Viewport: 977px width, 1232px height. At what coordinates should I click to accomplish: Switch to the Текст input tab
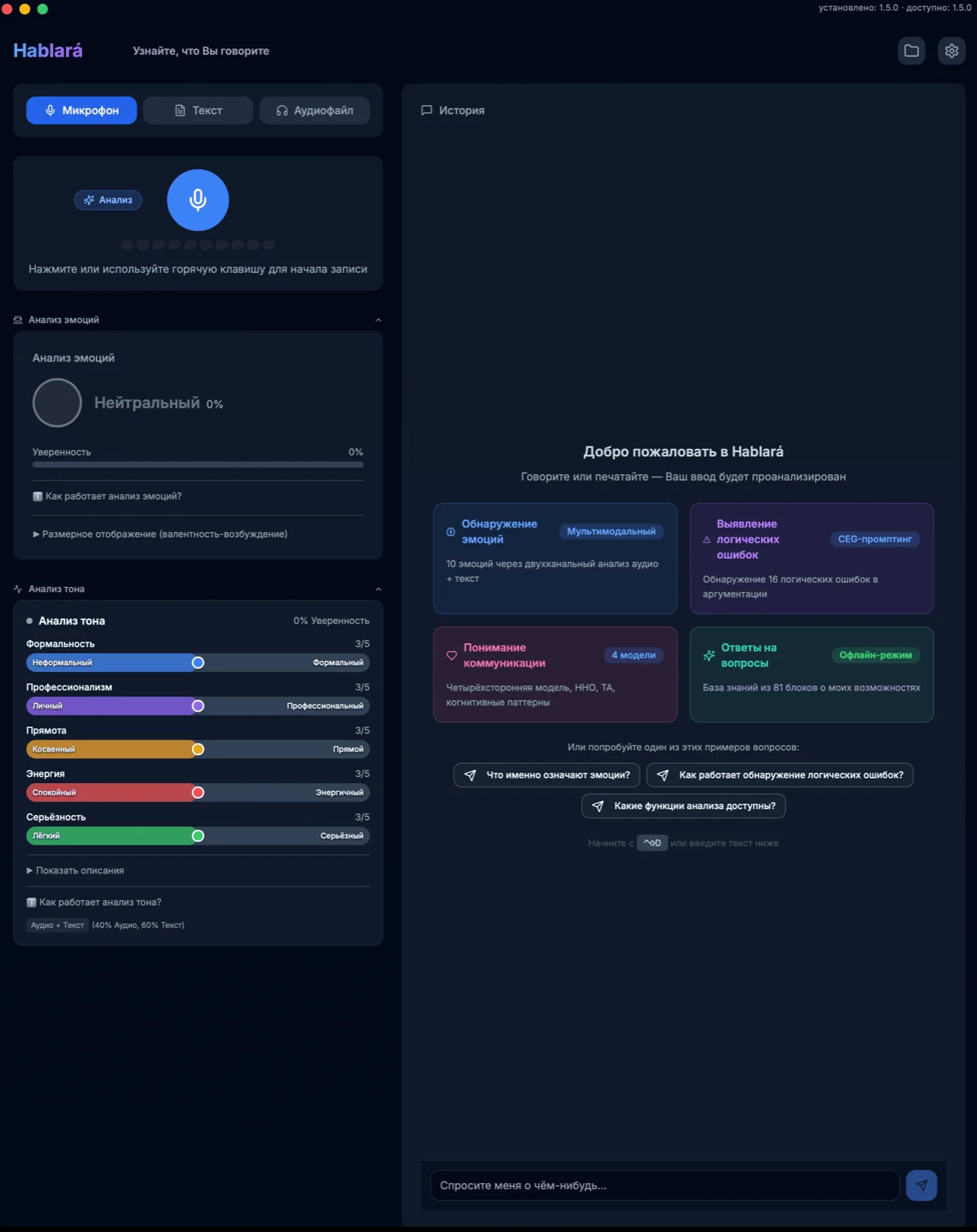[x=198, y=110]
